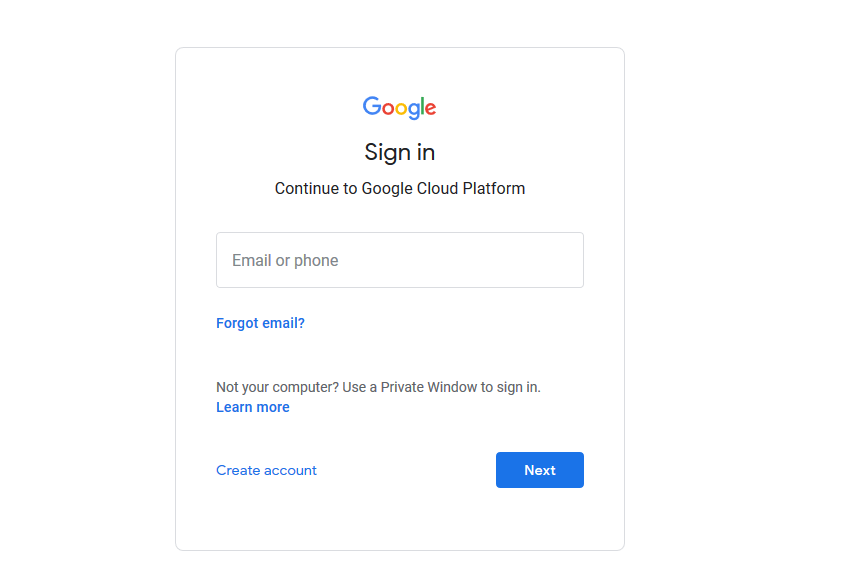Viewport: 862px width, 565px height.
Task: Open the Learn more link
Action: click(x=252, y=407)
